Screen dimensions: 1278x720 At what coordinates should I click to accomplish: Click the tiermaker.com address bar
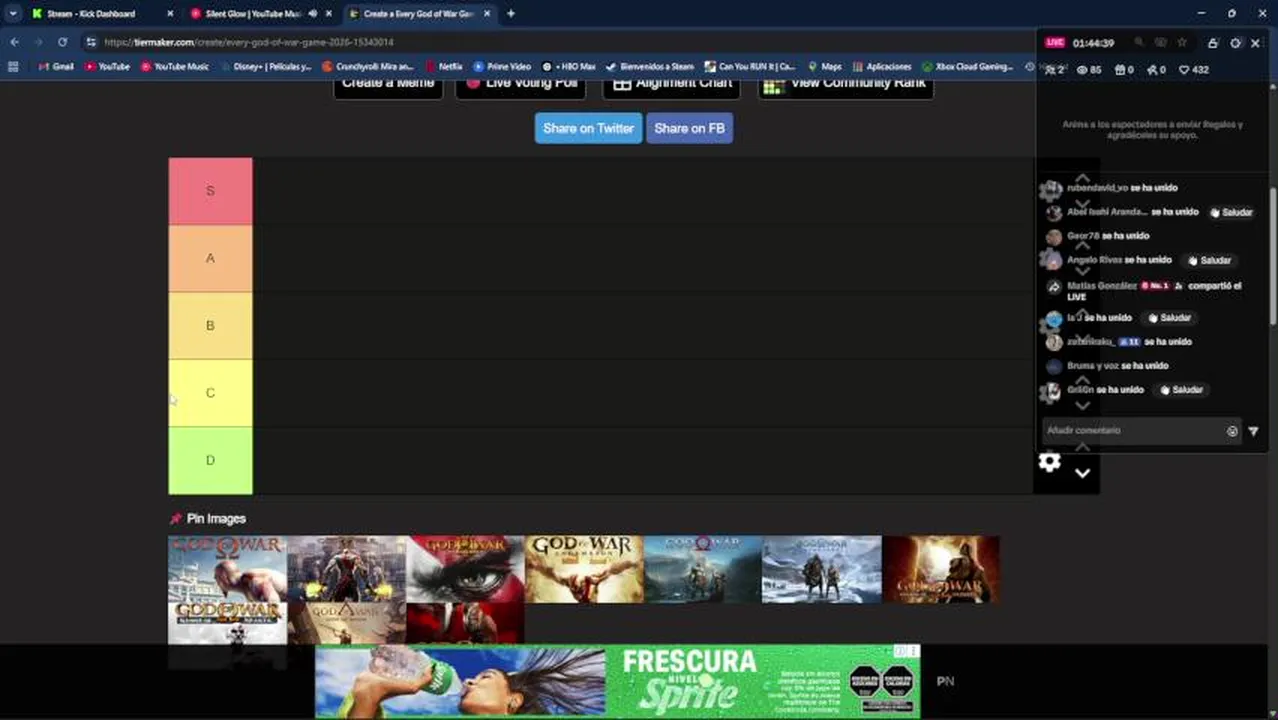coord(560,42)
